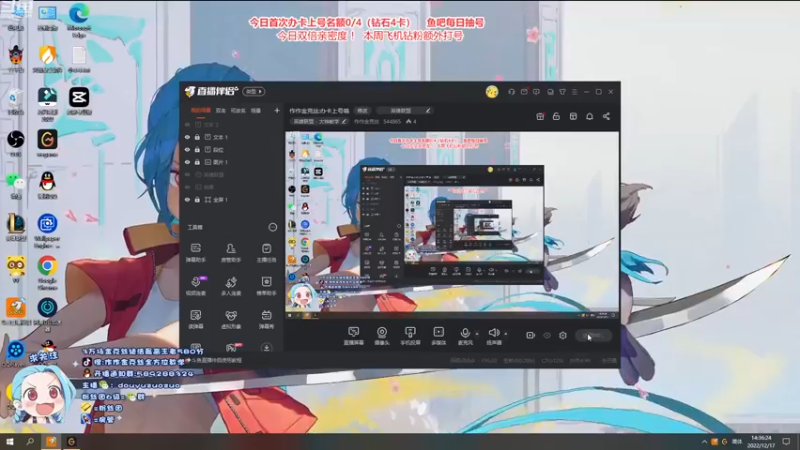The image size is (800, 450).
Task: Unlock the 全屏 1 full-screen source
Action: (x=197, y=199)
